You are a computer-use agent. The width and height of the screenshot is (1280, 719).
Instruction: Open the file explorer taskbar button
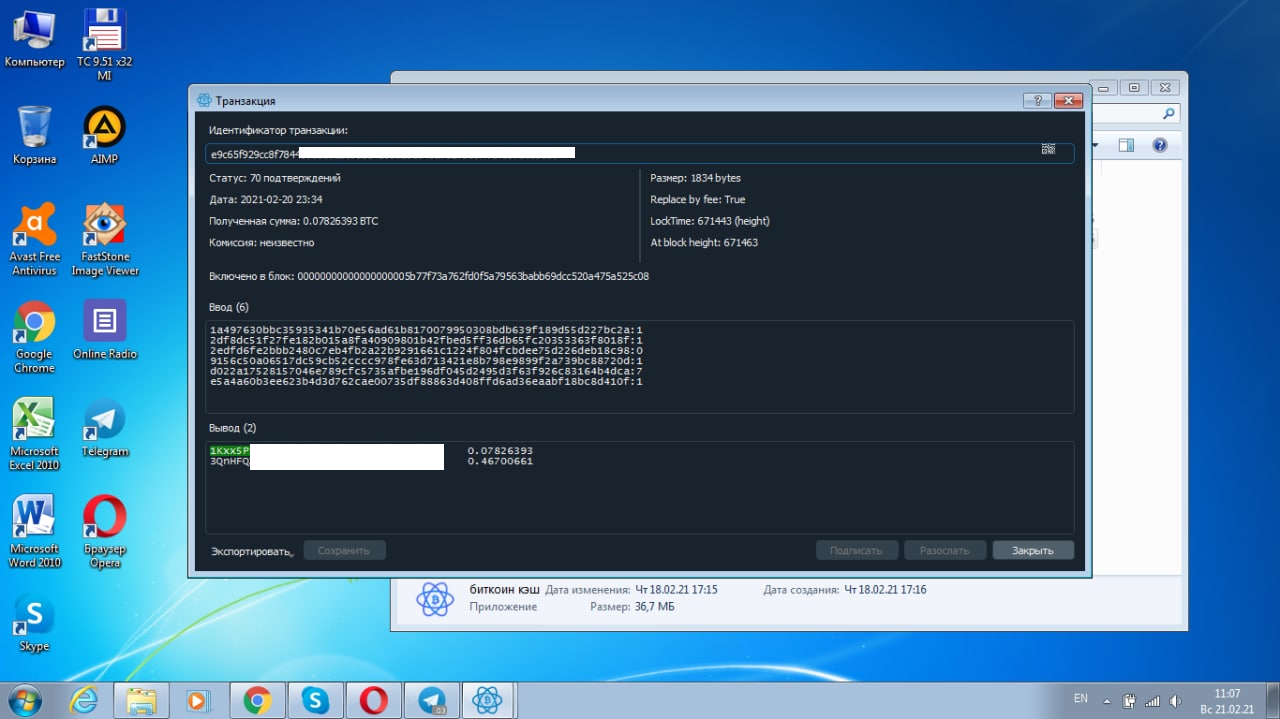coord(142,700)
